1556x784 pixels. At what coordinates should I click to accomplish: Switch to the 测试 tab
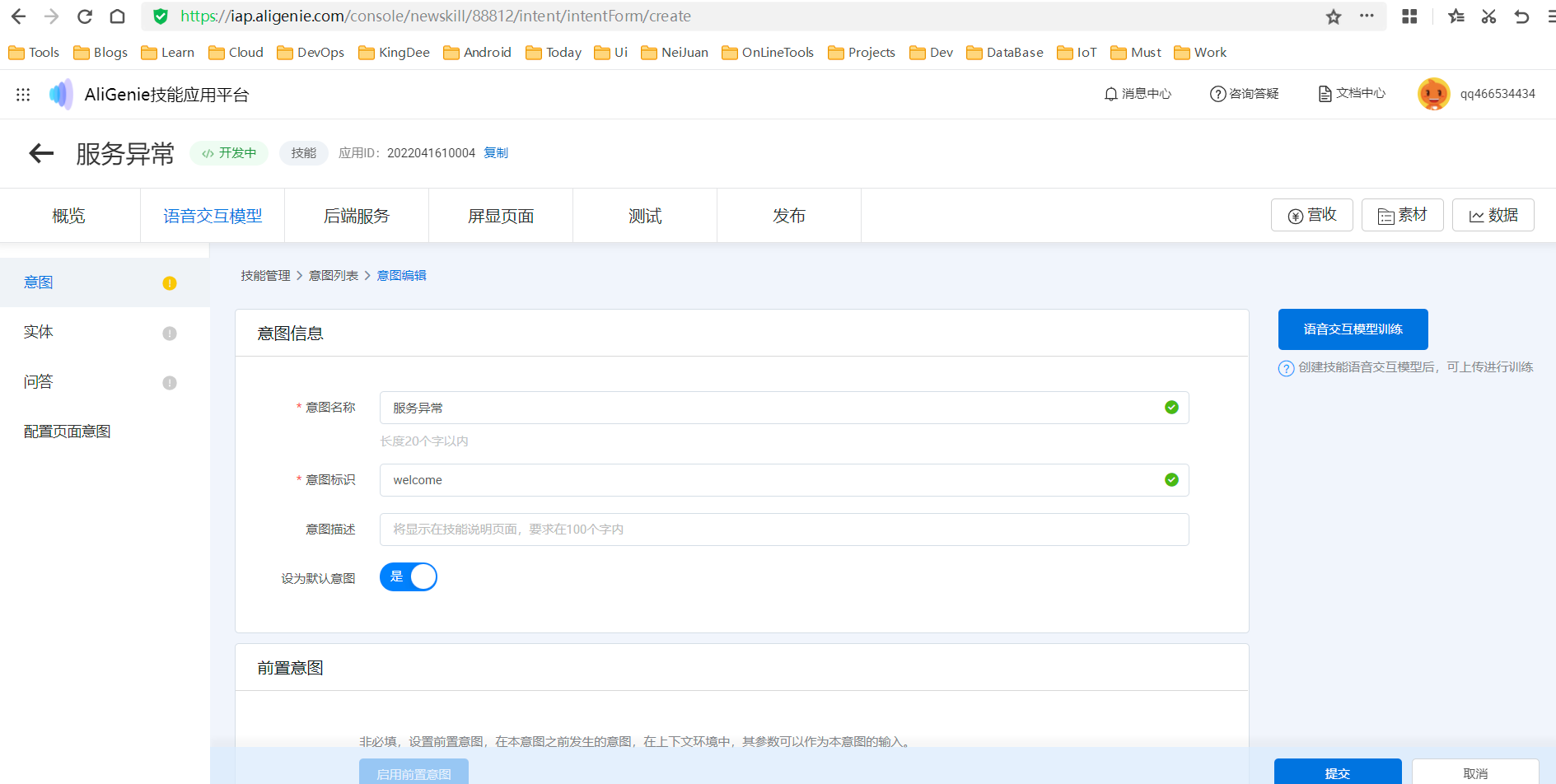pyautogui.click(x=645, y=215)
